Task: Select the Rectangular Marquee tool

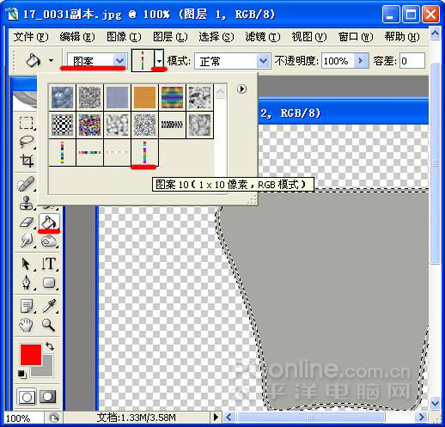Action: pyautogui.click(x=27, y=123)
